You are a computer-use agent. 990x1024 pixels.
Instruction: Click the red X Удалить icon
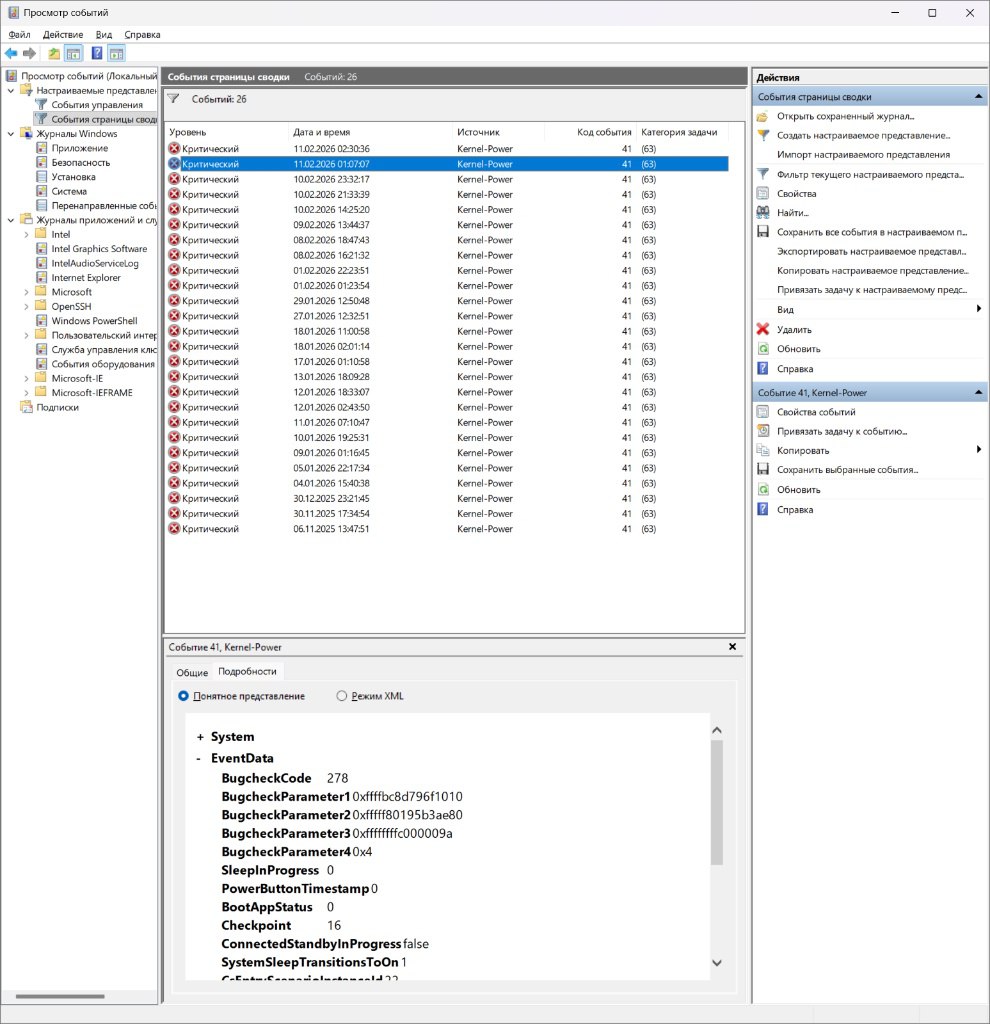pyautogui.click(x=763, y=329)
